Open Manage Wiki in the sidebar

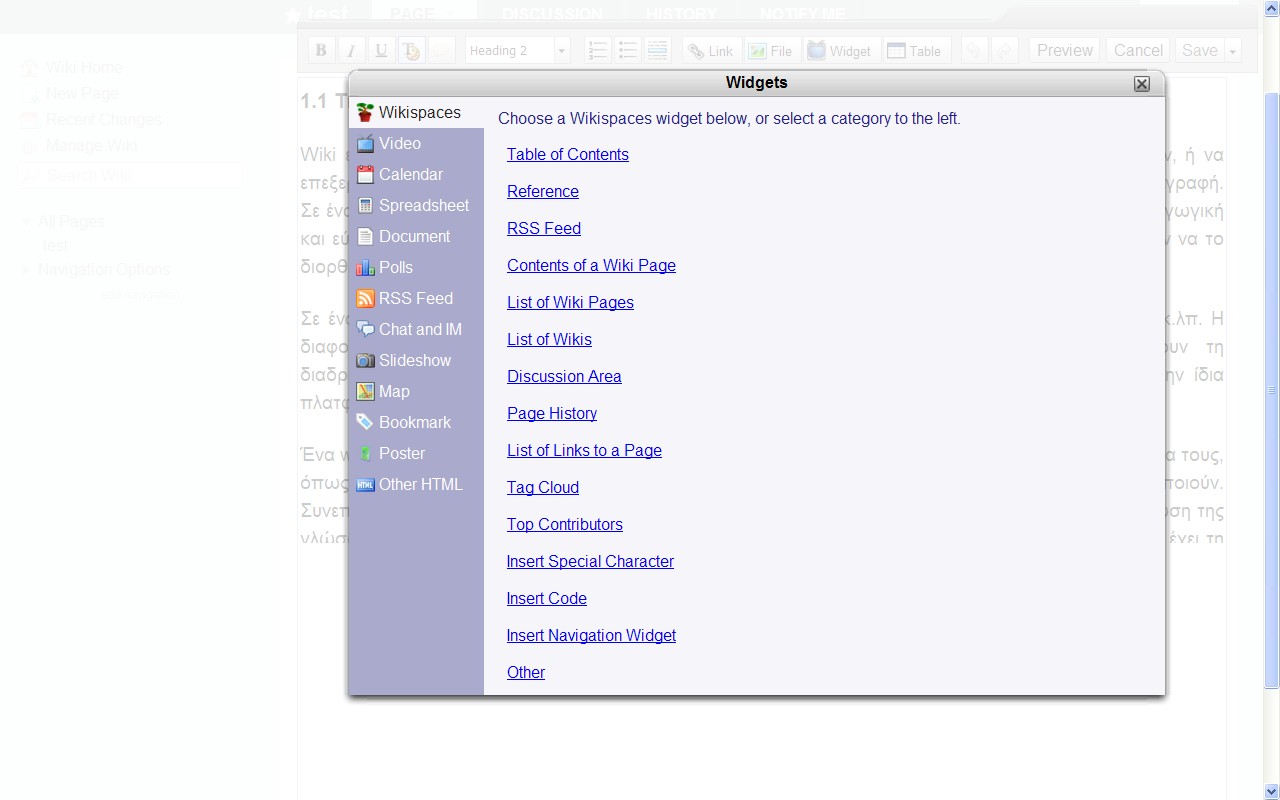click(92, 145)
